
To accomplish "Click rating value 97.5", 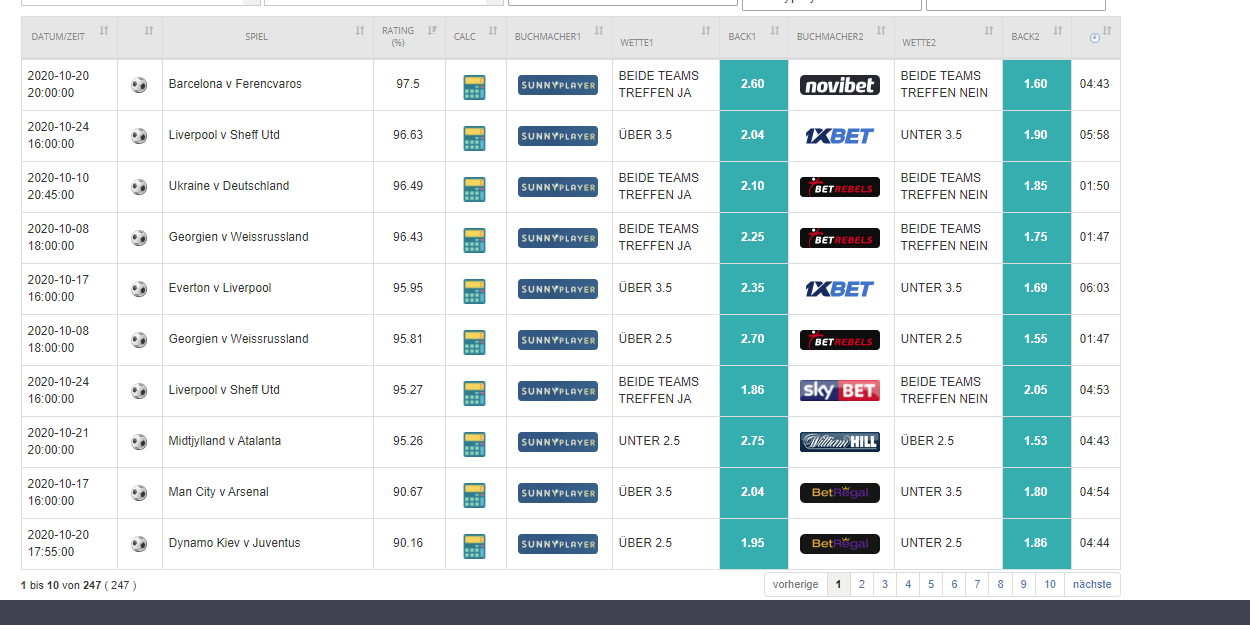I will point(408,84).
